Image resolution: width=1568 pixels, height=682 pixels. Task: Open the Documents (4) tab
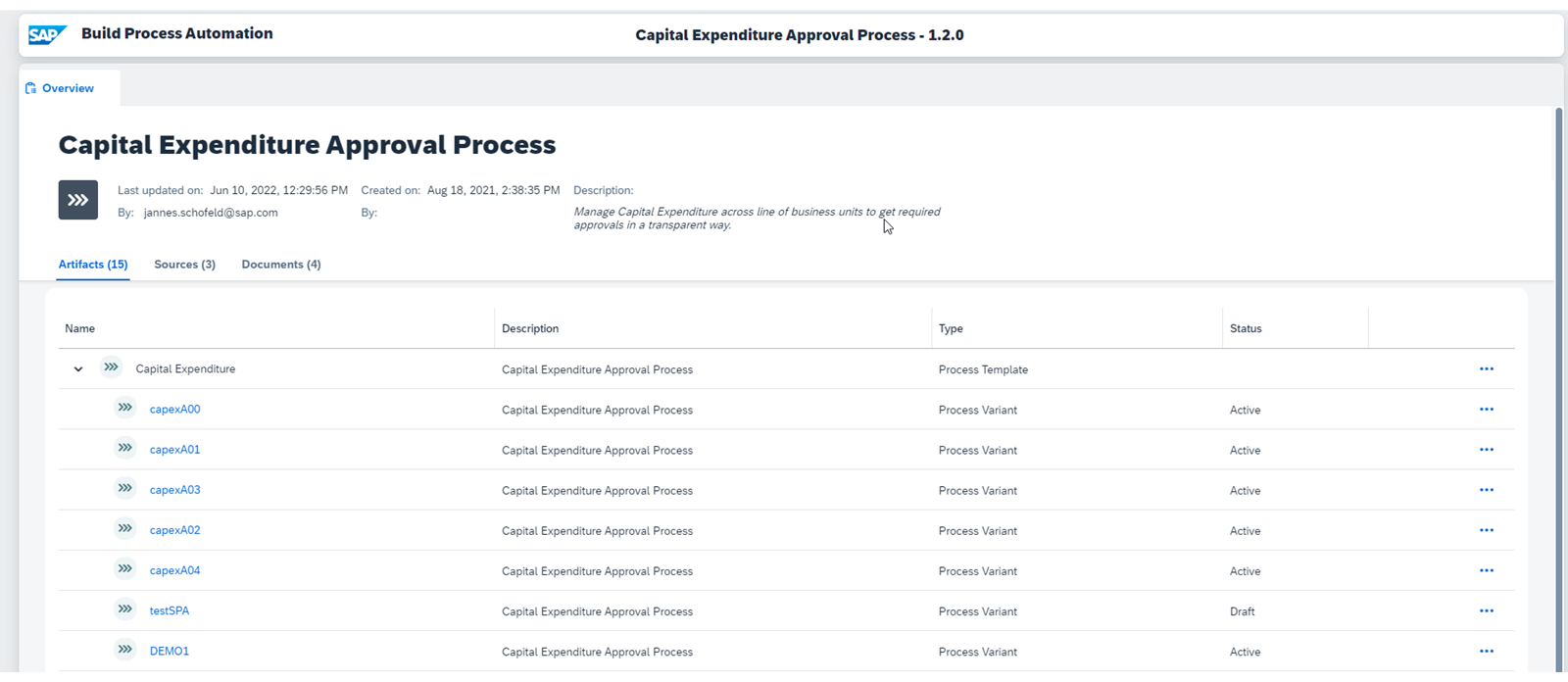(281, 265)
